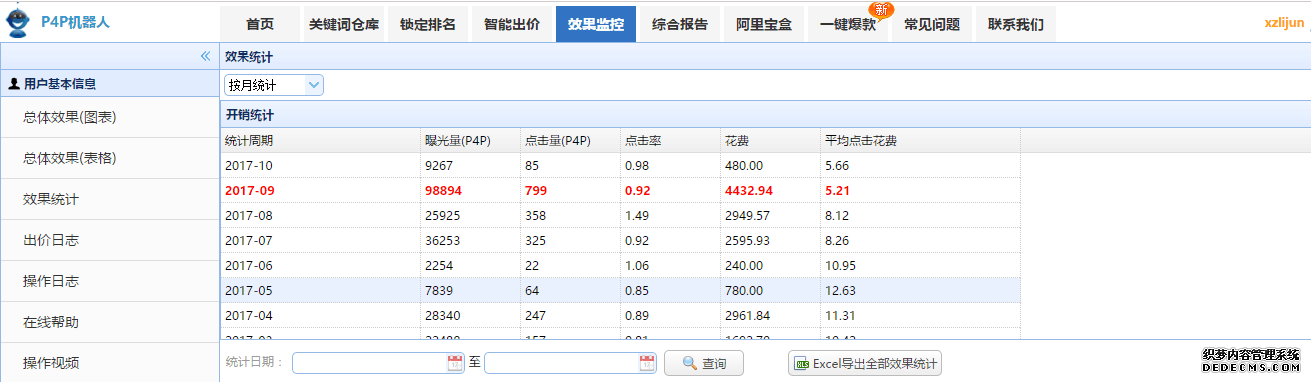This screenshot has height=382, width=1311.
Task: Go to the 首页 tab
Action: tap(260, 24)
